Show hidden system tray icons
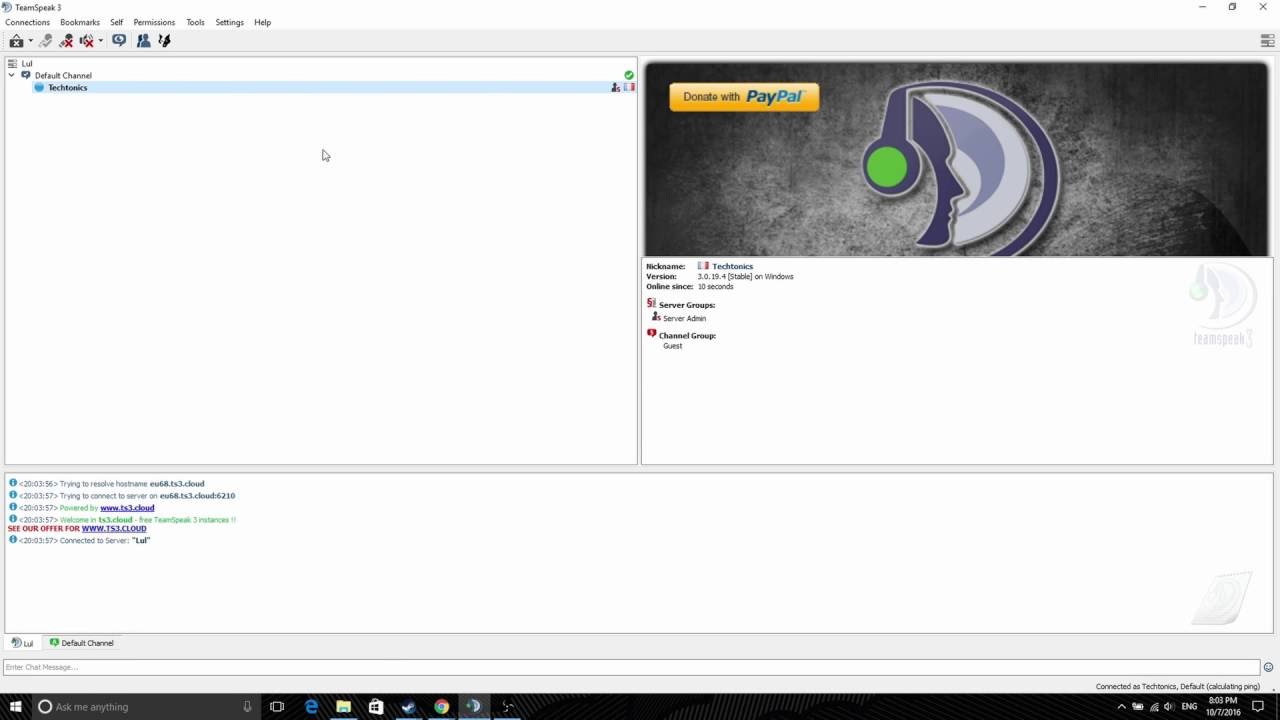1280x720 pixels. [1120, 706]
